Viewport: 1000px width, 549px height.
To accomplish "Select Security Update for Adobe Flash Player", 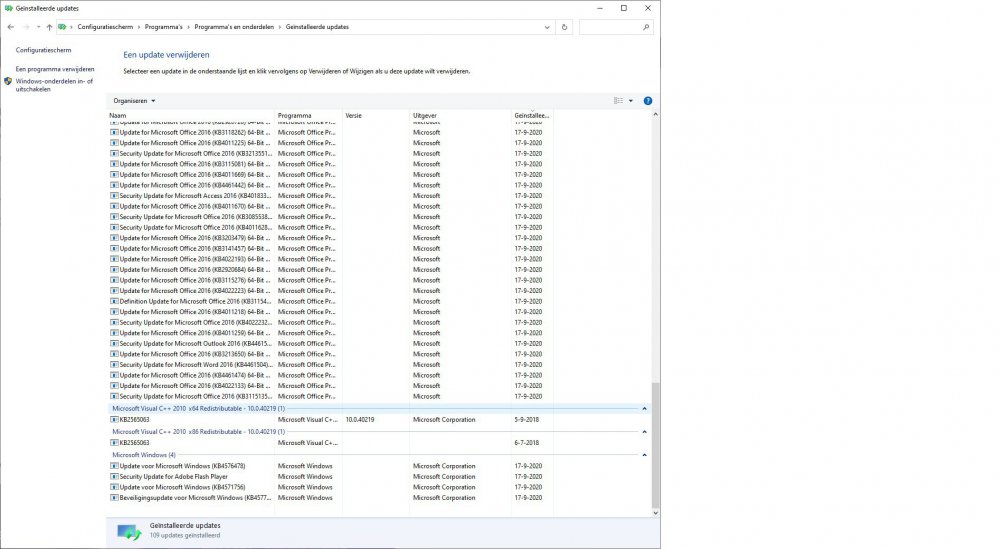I will point(173,477).
